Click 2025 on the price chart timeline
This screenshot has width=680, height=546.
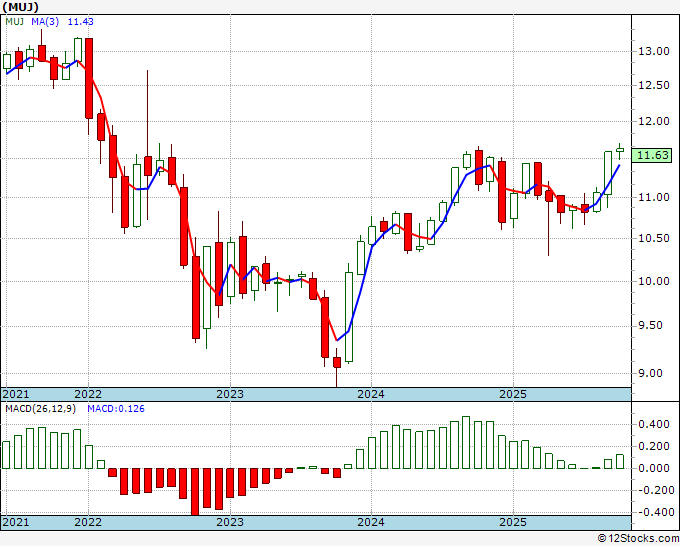[x=513, y=394]
